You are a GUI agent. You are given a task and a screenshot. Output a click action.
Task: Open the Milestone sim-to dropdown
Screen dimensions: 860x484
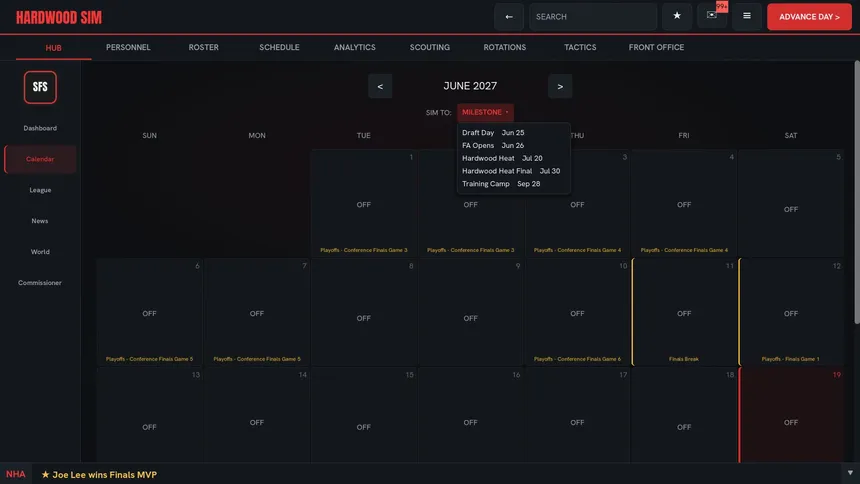(485, 112)
